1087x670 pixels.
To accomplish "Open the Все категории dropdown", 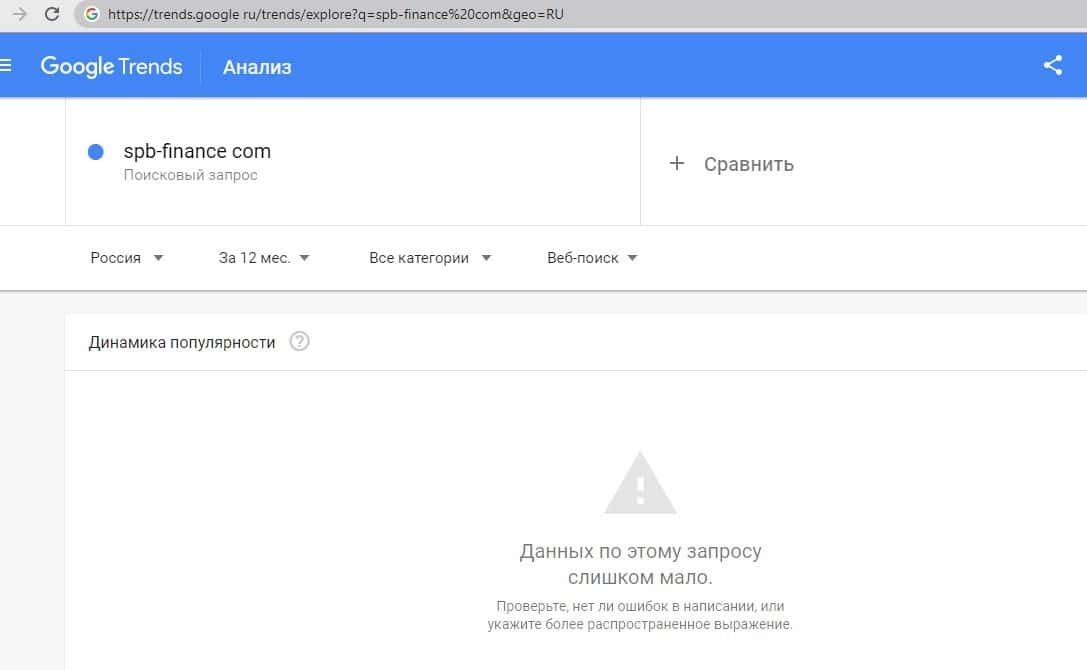I will 430,258.
